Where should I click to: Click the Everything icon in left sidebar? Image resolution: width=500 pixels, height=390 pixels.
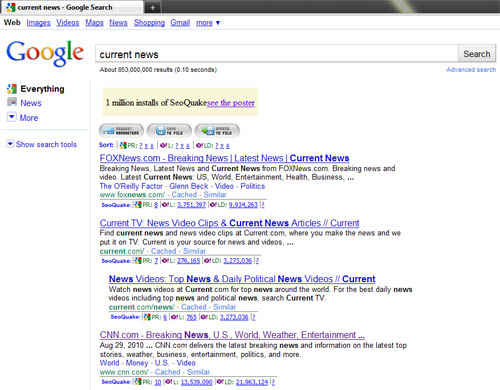coord(12,88)
